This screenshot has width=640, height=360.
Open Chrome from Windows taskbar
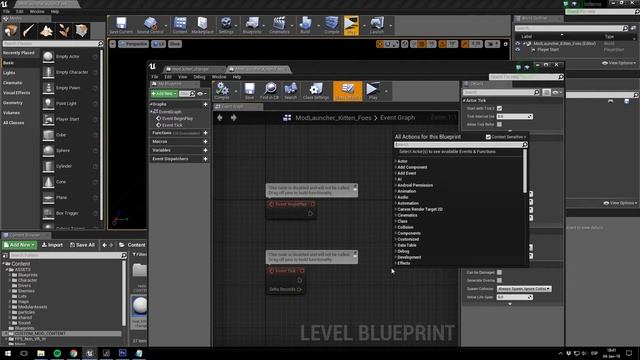point(73,353)
